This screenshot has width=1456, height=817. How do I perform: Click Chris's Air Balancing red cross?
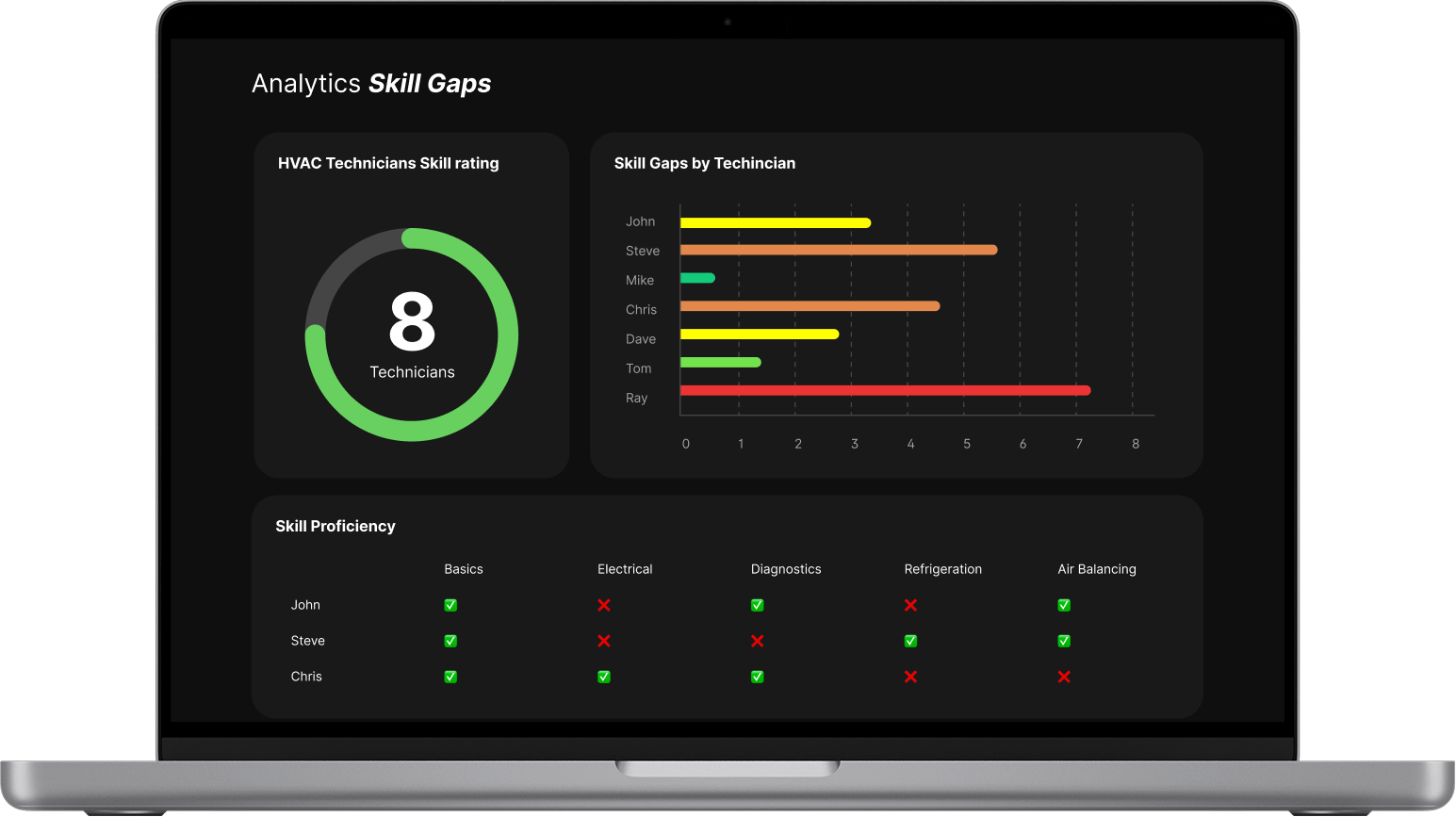[x=1064, y=677]
